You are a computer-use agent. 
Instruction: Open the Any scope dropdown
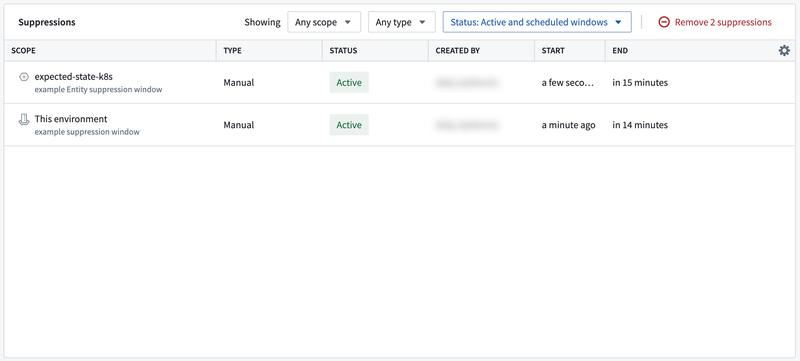pyautogui.click(x=324, y=22)
